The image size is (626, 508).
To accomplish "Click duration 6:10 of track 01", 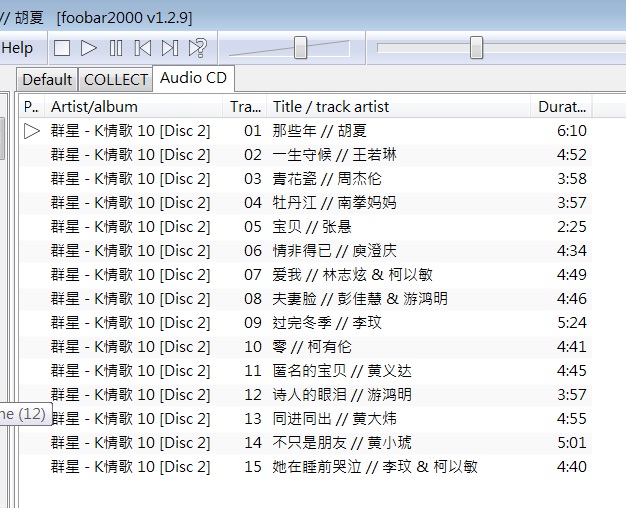I will 572,131.
